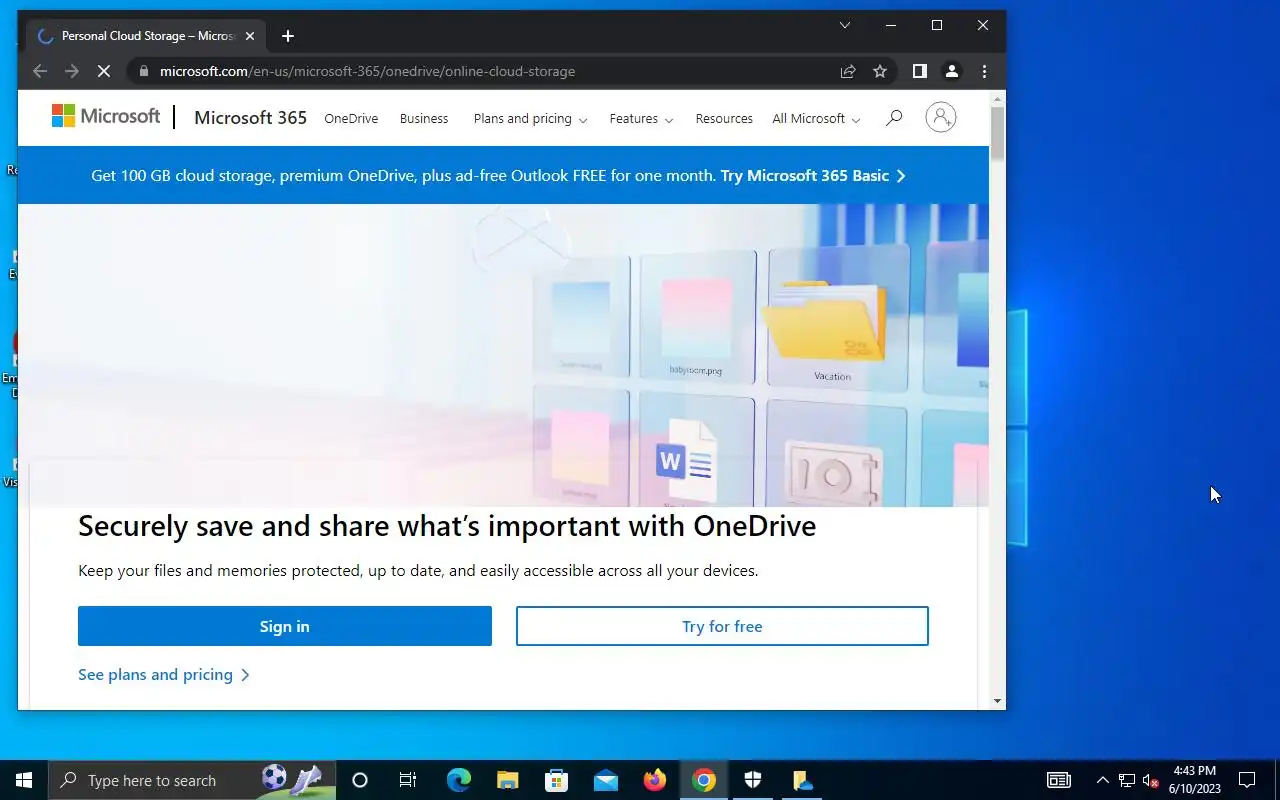
Task: Expand Features dropdown menu
Action: pos(641,118)
